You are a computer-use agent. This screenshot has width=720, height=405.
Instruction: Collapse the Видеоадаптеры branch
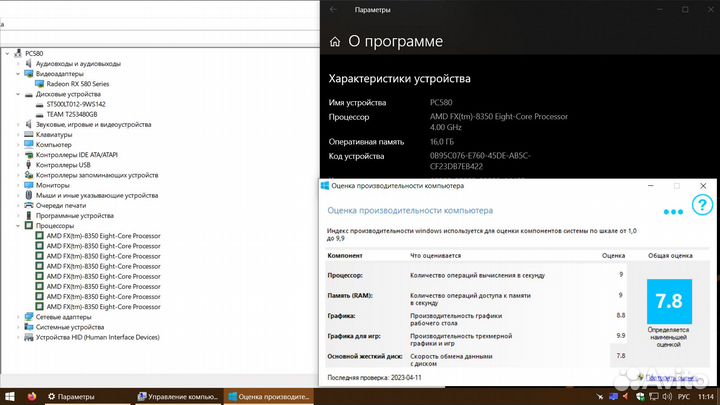pyautogui.click(x=18, y=73)
